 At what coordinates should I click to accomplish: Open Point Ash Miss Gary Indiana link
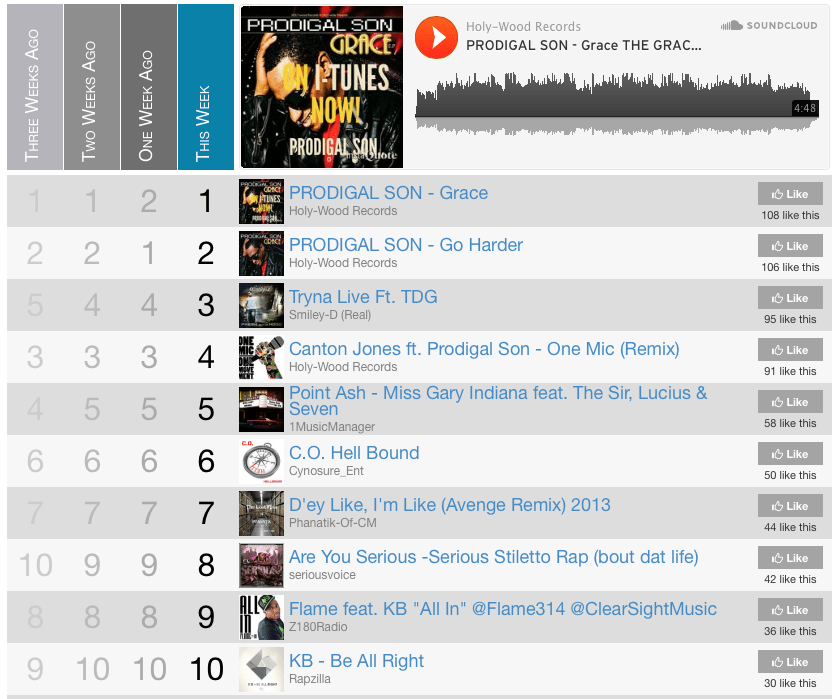pos(498,401)
